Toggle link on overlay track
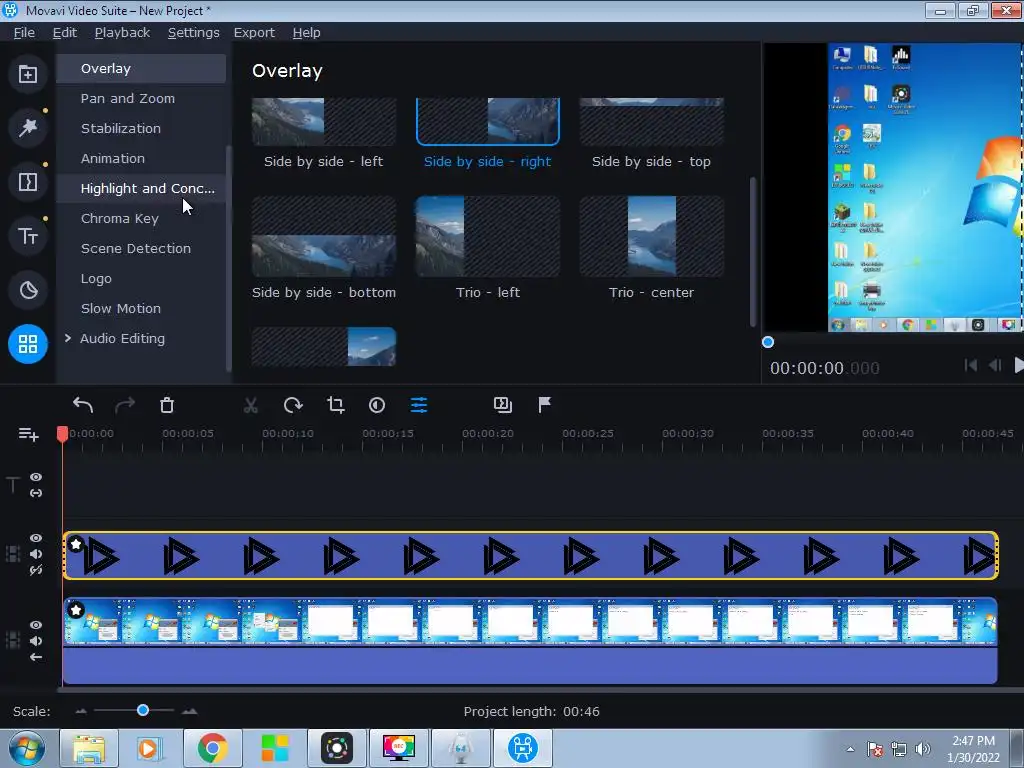 coord(36,571)
